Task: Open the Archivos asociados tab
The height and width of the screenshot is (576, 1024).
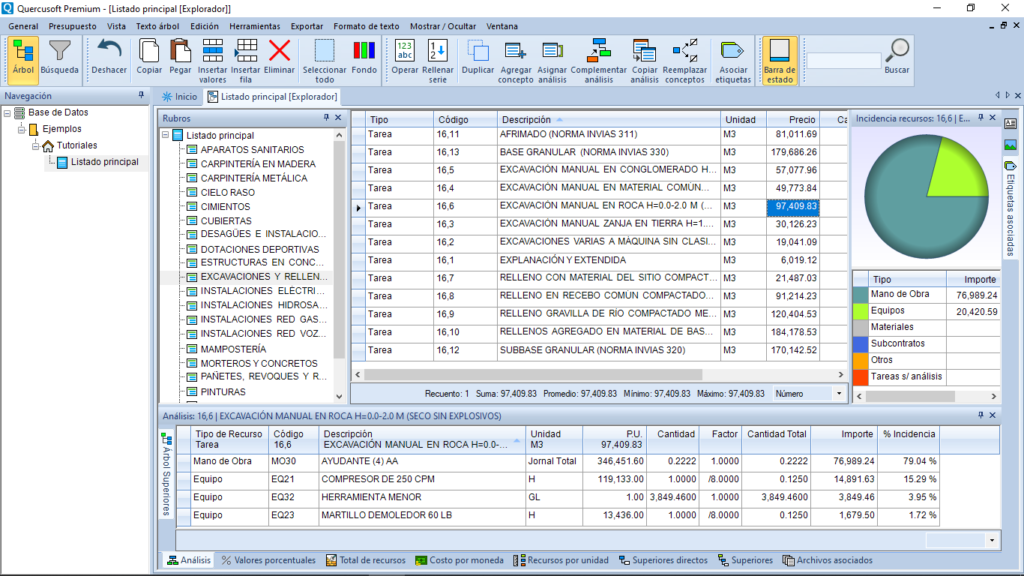Action: [x=827, y=560]
